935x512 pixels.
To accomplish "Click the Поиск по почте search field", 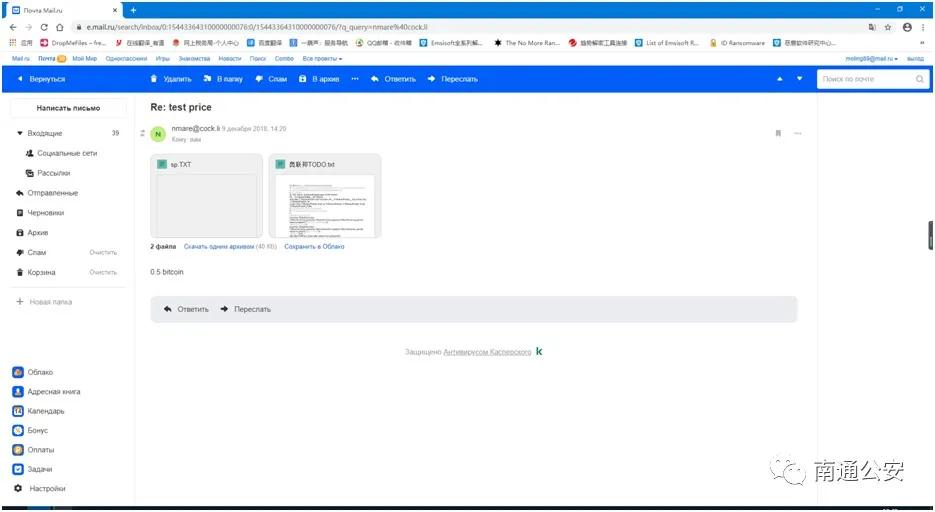I will coord(866,79).
